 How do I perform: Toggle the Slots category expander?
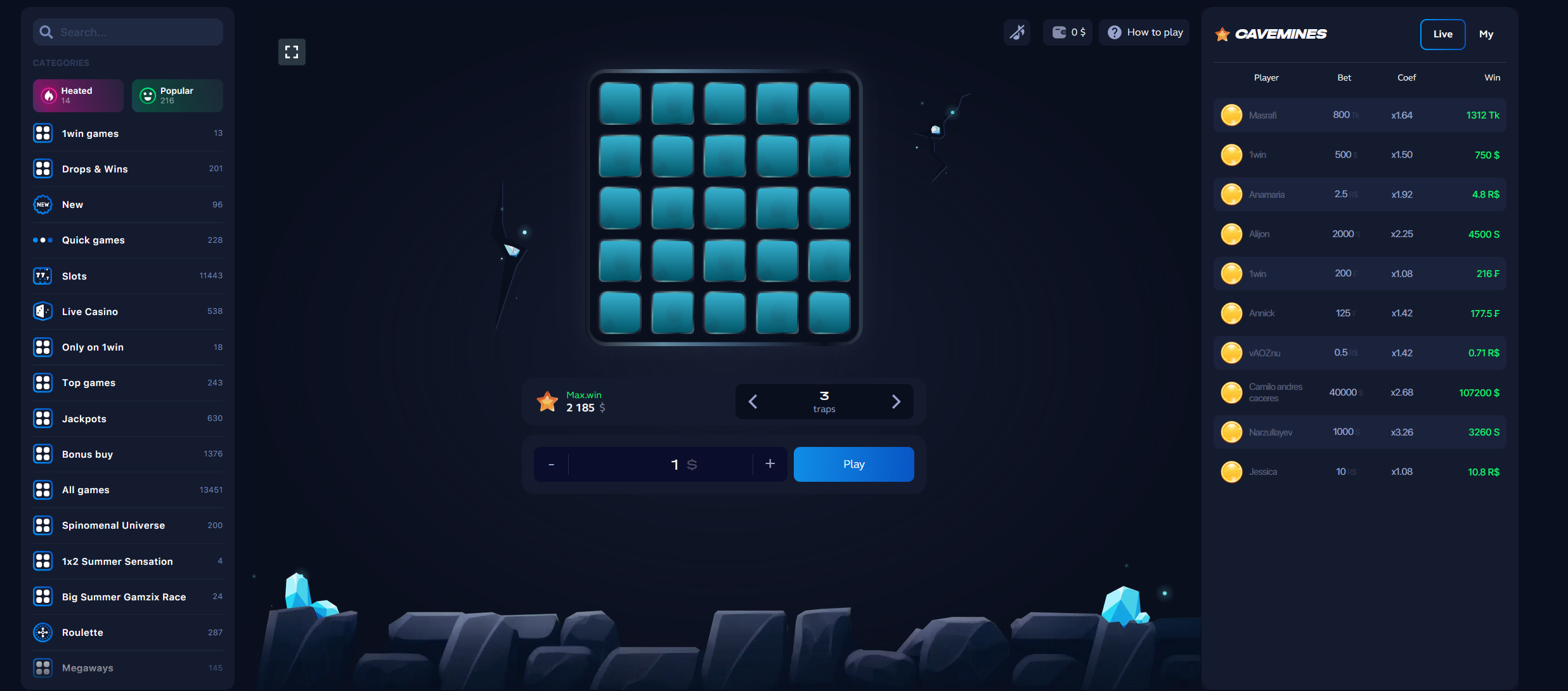click(x=128, y=275)
